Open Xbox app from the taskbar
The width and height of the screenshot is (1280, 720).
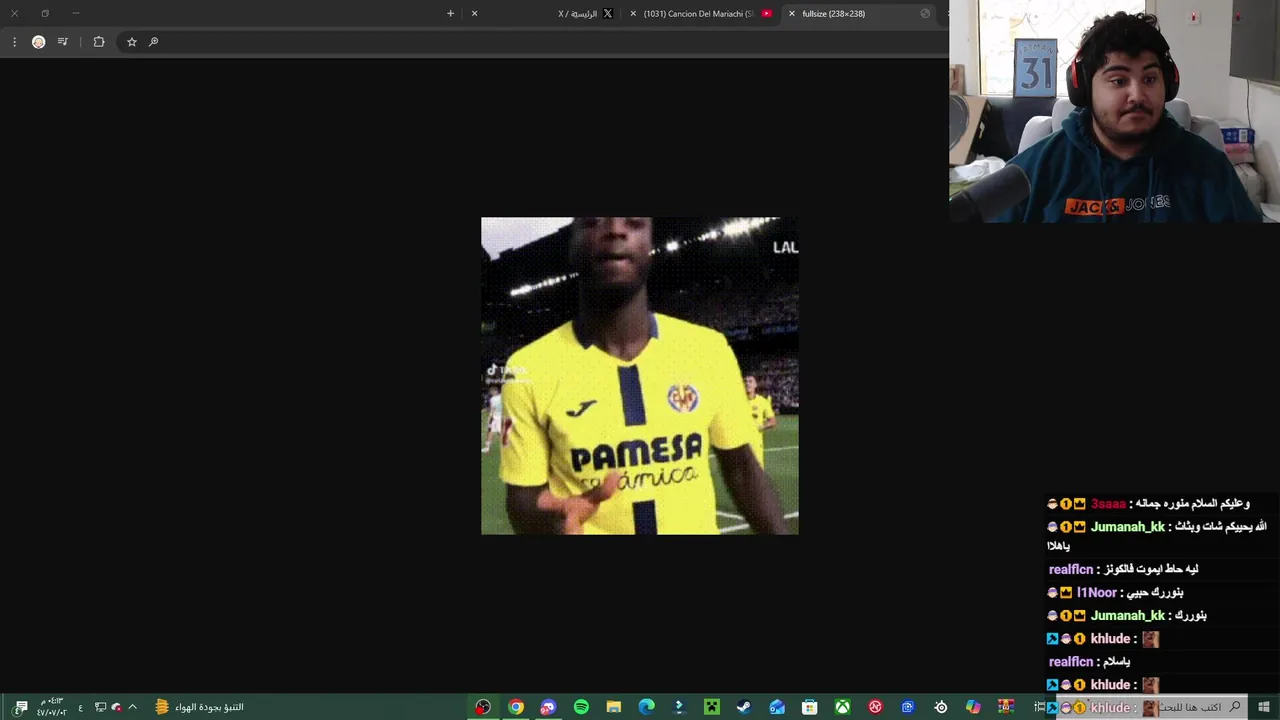click(843, 707)
